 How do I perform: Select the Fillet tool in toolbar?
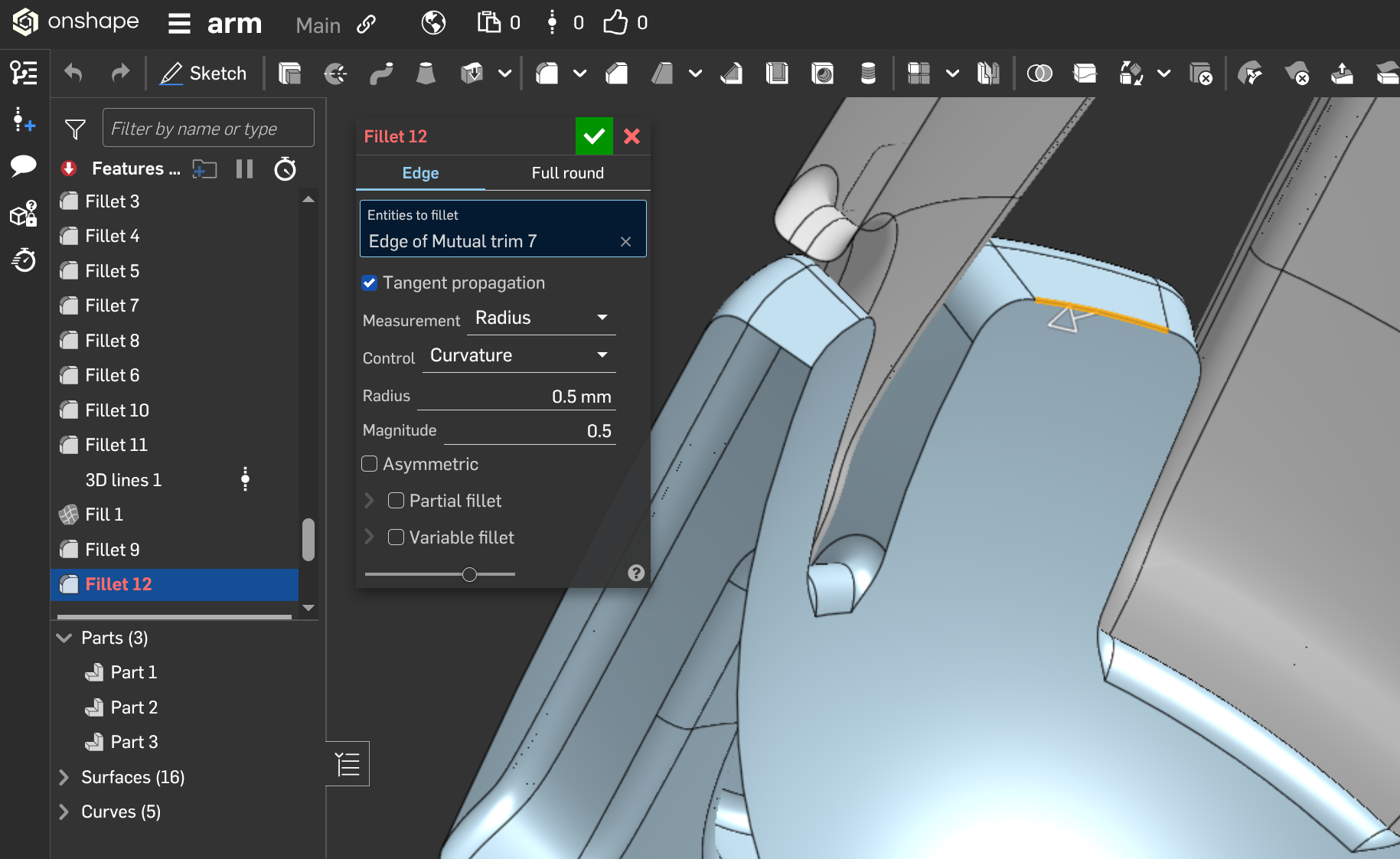[x=547, y=73]
